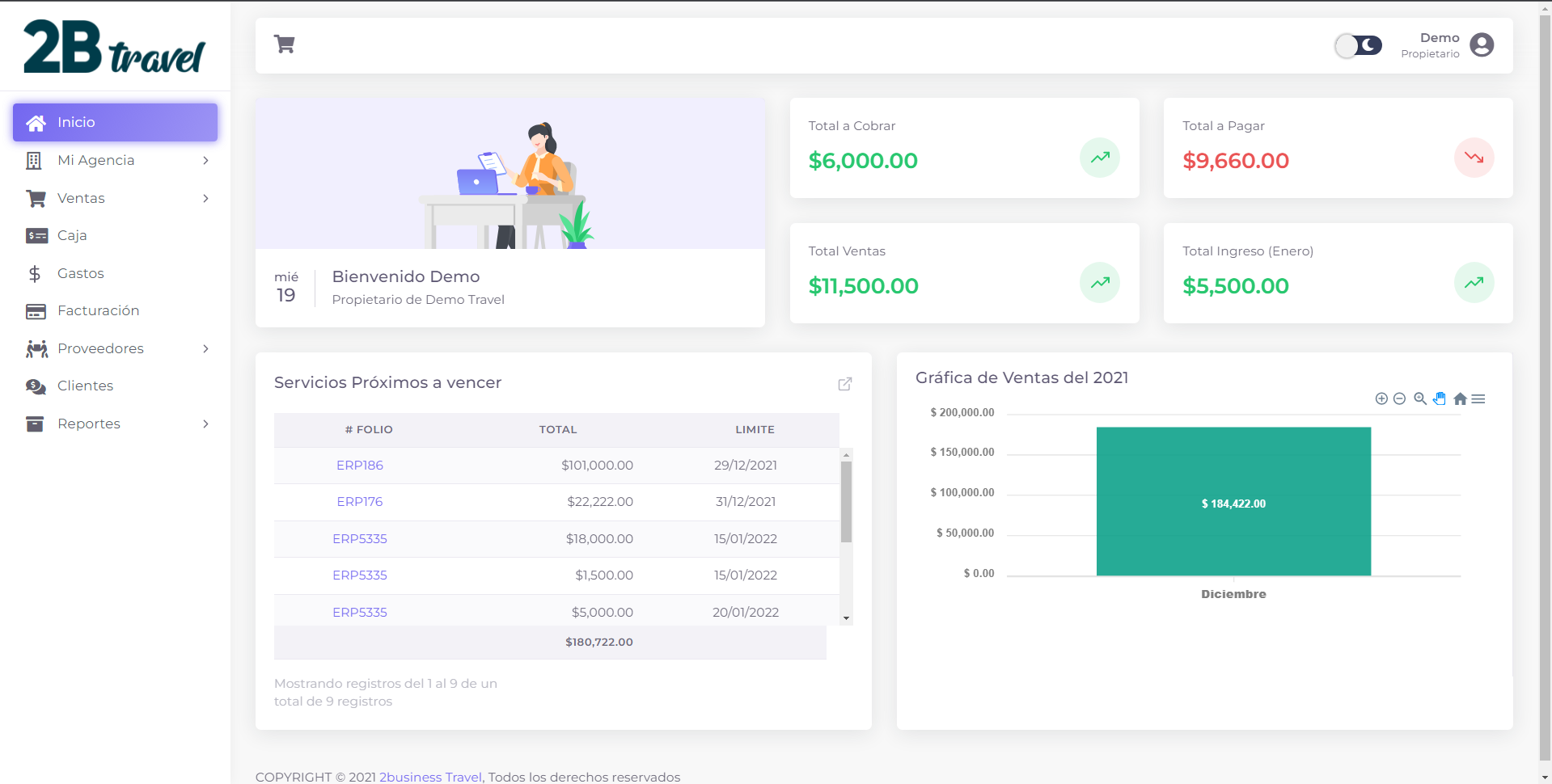Click the Clientes chat bubbles icon

click(x=36, y=386)
